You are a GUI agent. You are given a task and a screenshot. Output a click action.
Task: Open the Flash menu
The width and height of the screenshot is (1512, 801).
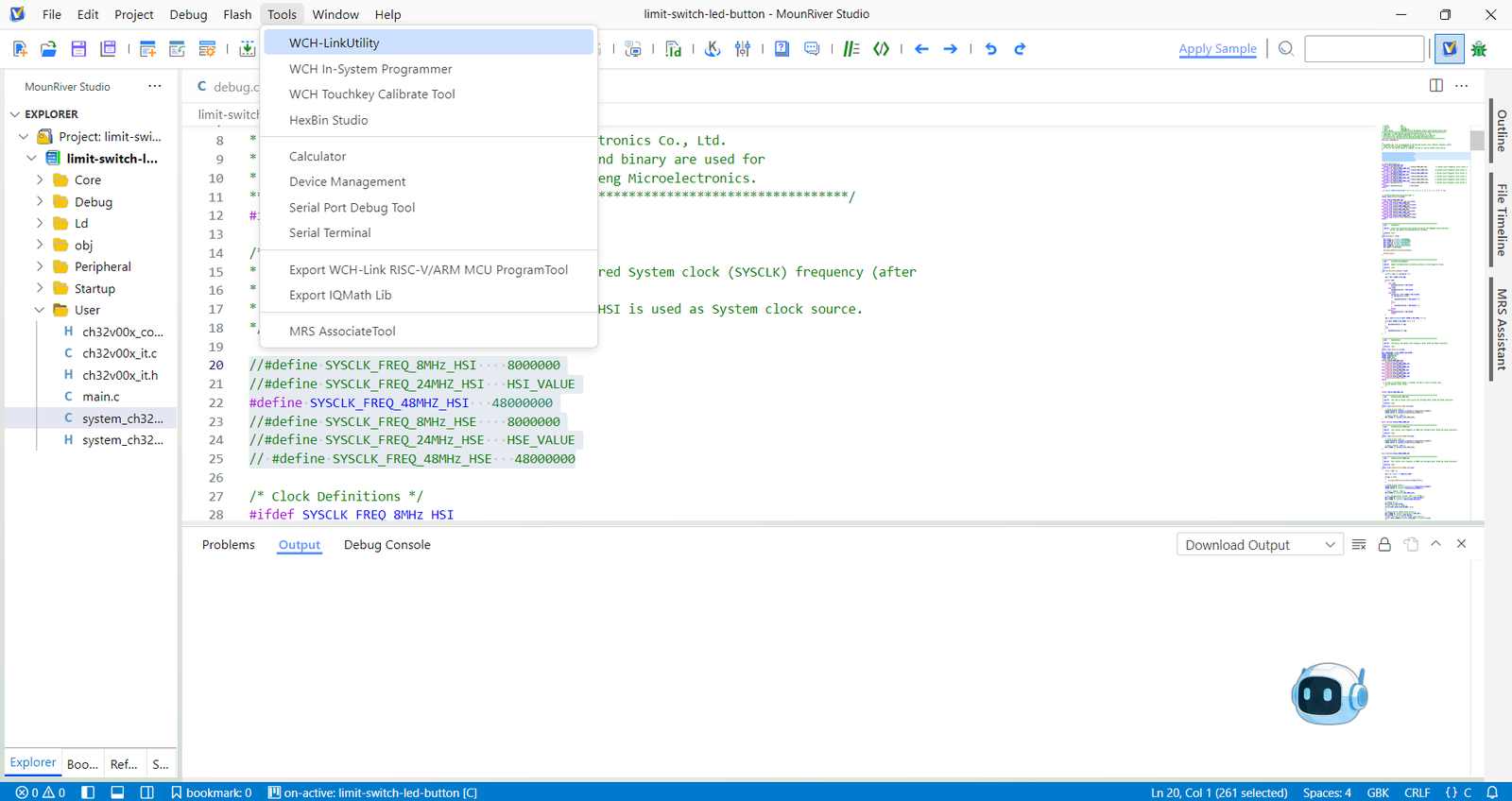(x=237, y=14)
